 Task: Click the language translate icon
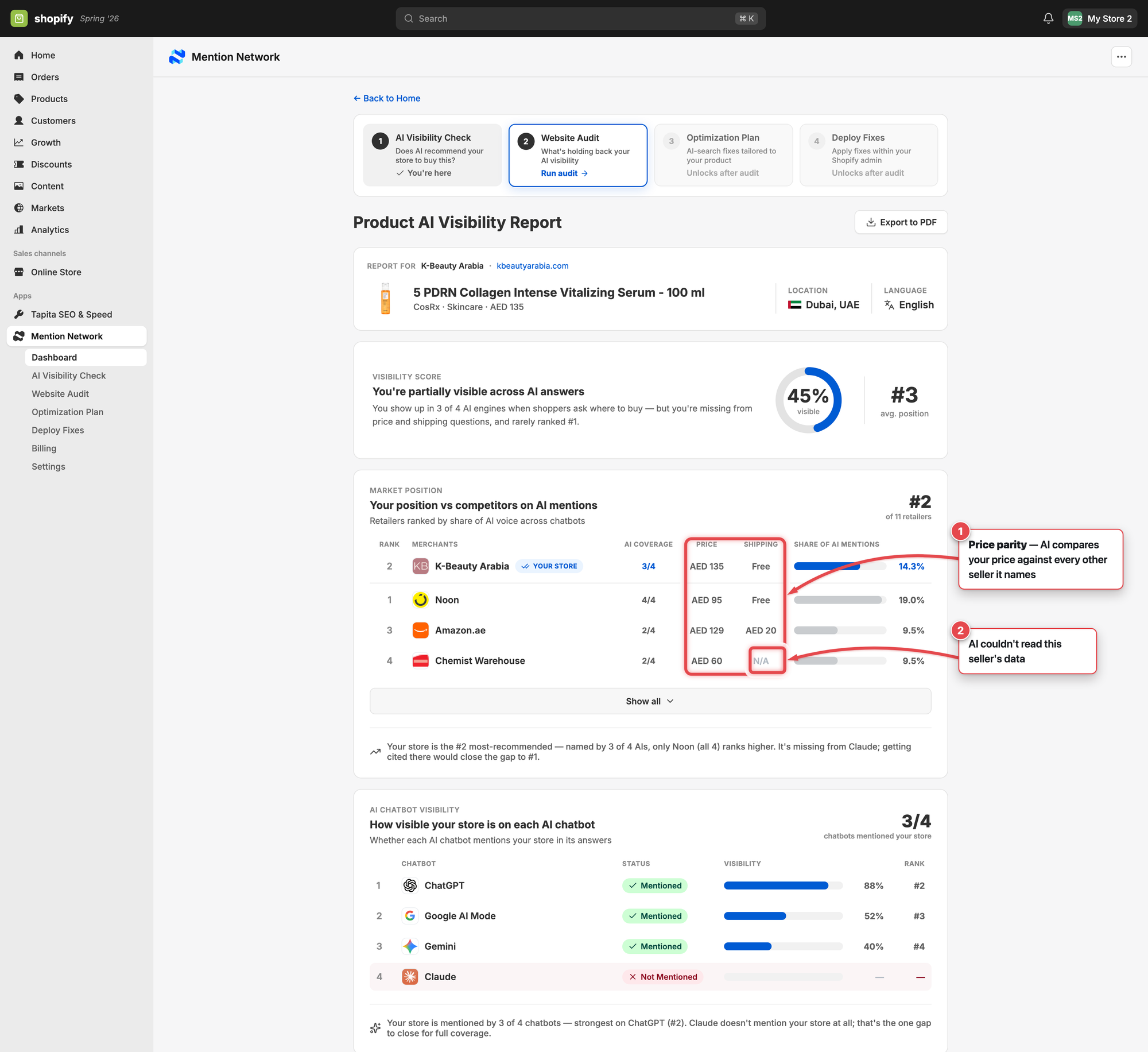pyautogui.click(x=889, y=305)
